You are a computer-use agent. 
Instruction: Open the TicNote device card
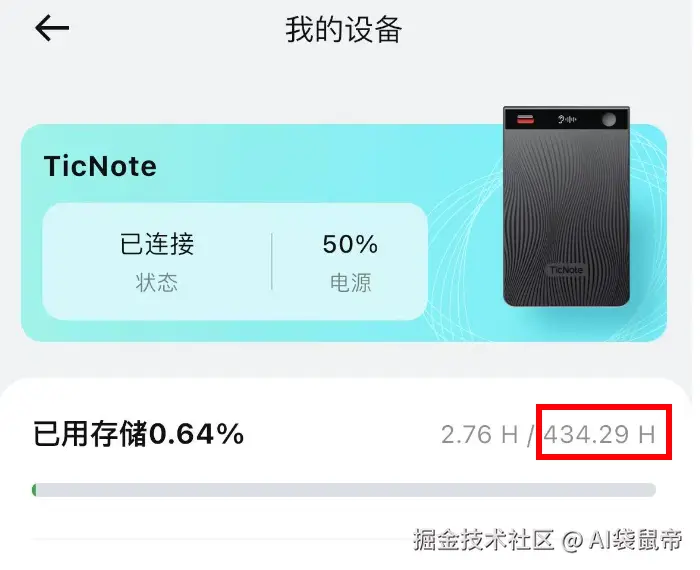click(344, 233)
